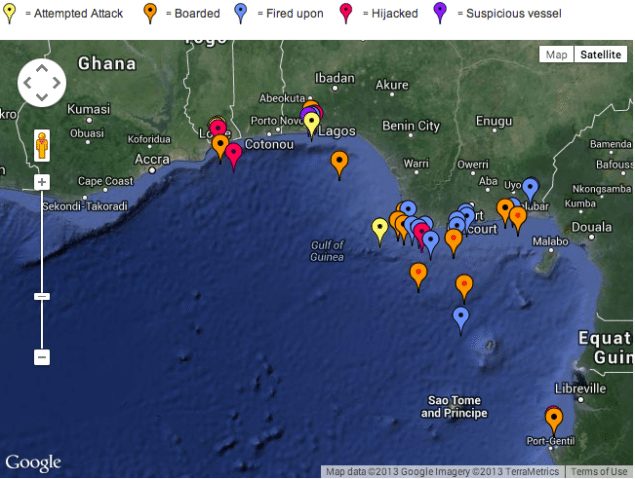Click the orange Boarded marker near Port-Gentil
The height and width of the screenshot is (479, 635).
click(553, 418)
